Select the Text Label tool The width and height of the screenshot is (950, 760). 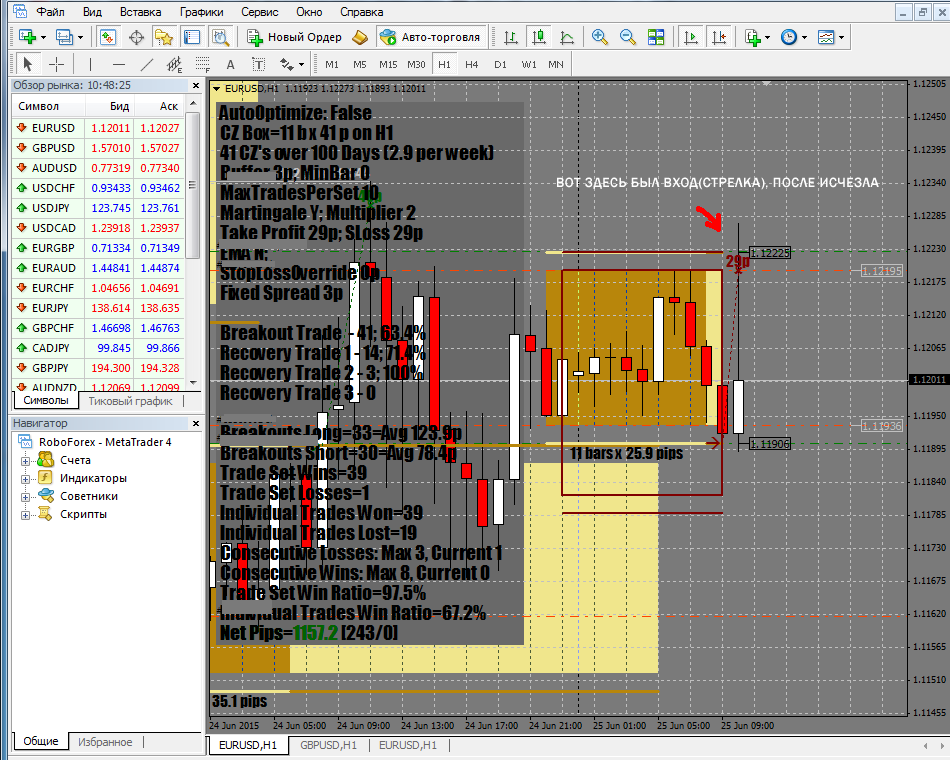[x=258, y=64]
